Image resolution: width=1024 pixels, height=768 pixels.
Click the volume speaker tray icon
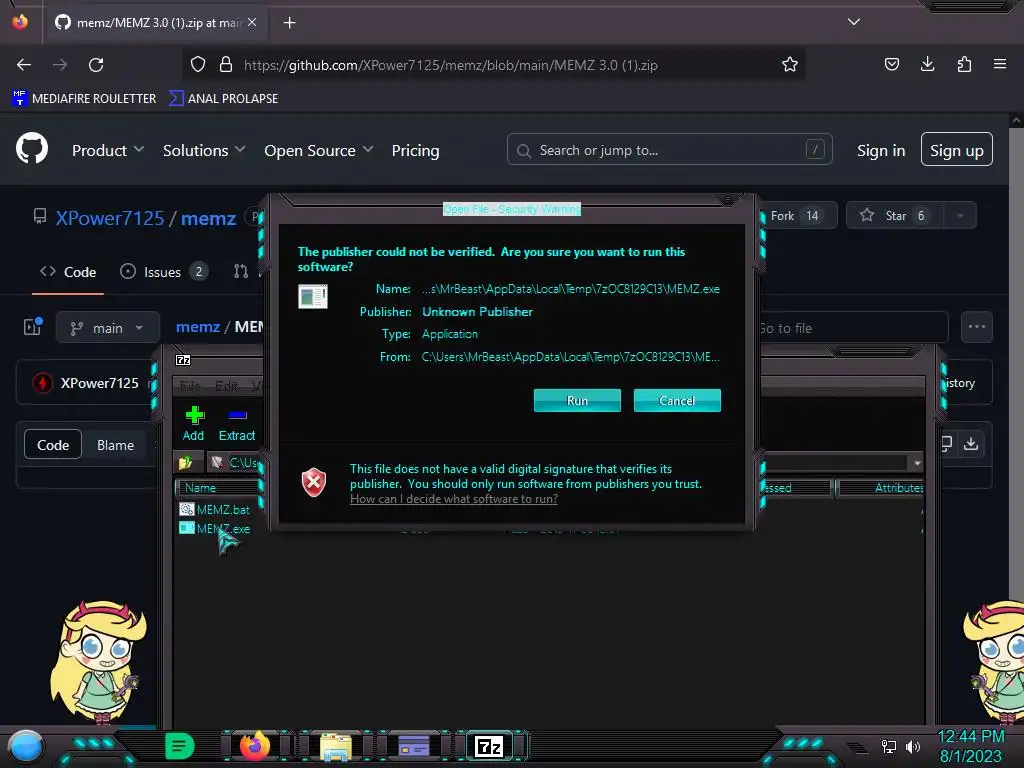pos(913,746)
